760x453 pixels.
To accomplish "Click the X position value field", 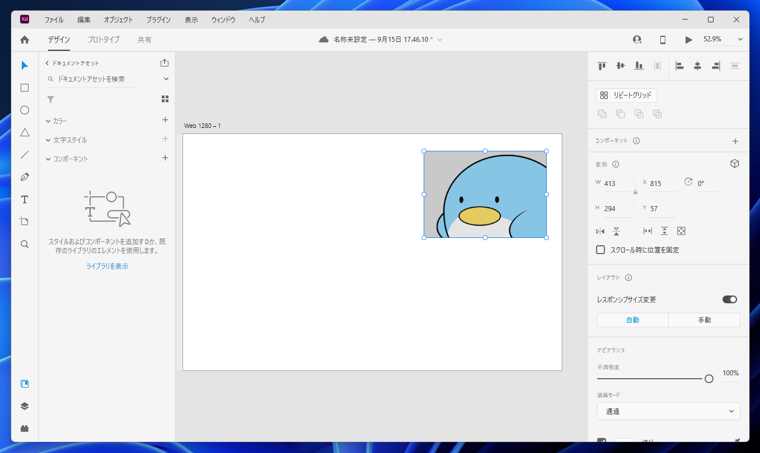I will [x=662, y=184].
